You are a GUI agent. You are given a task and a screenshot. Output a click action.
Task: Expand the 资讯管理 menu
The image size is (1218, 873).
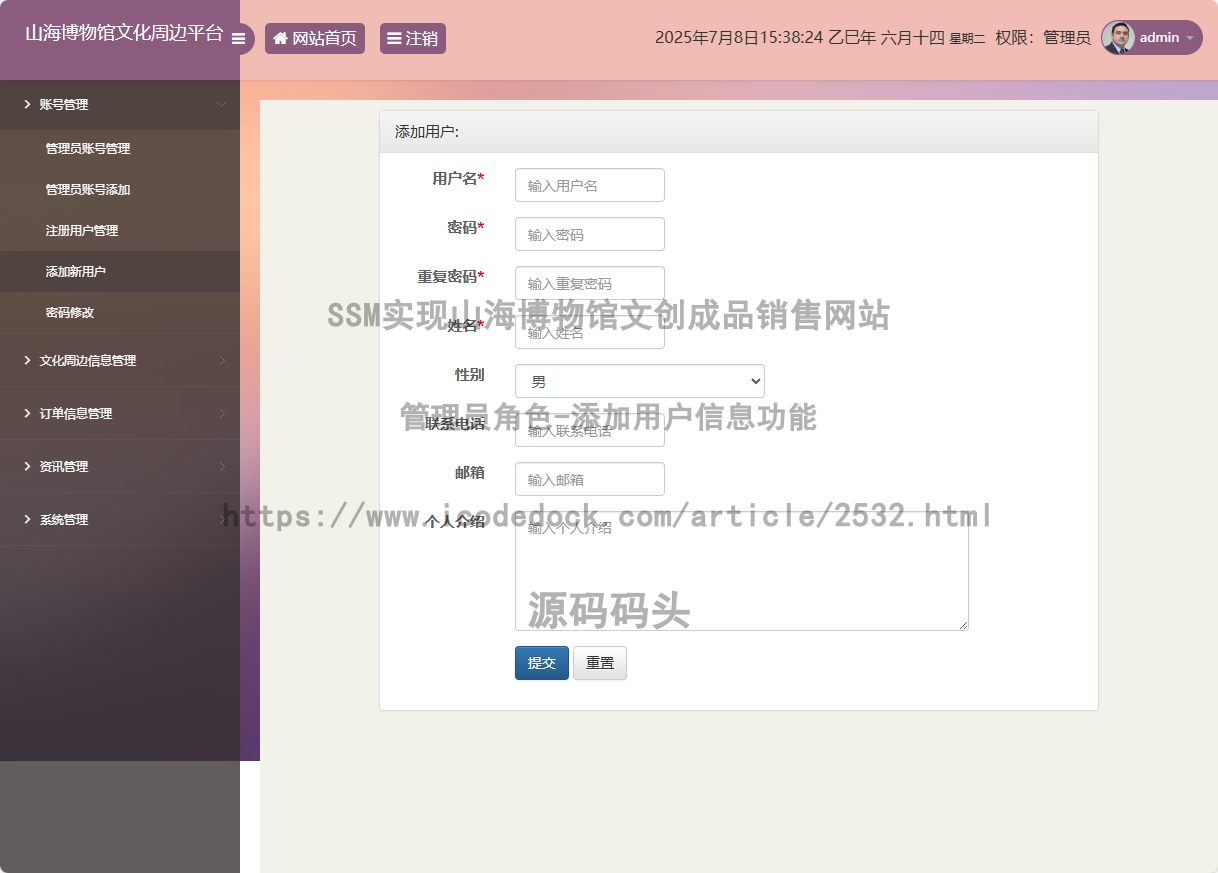pyautogui.click(x=120, y=466)
